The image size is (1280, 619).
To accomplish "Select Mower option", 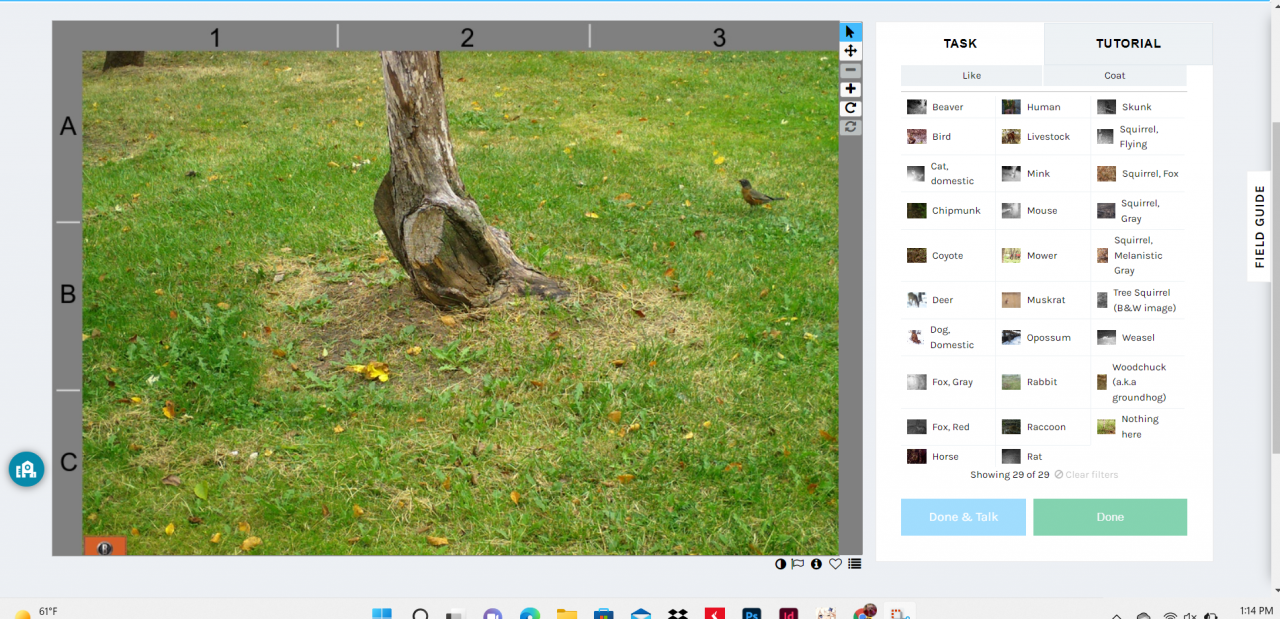I will [1043, 256].
